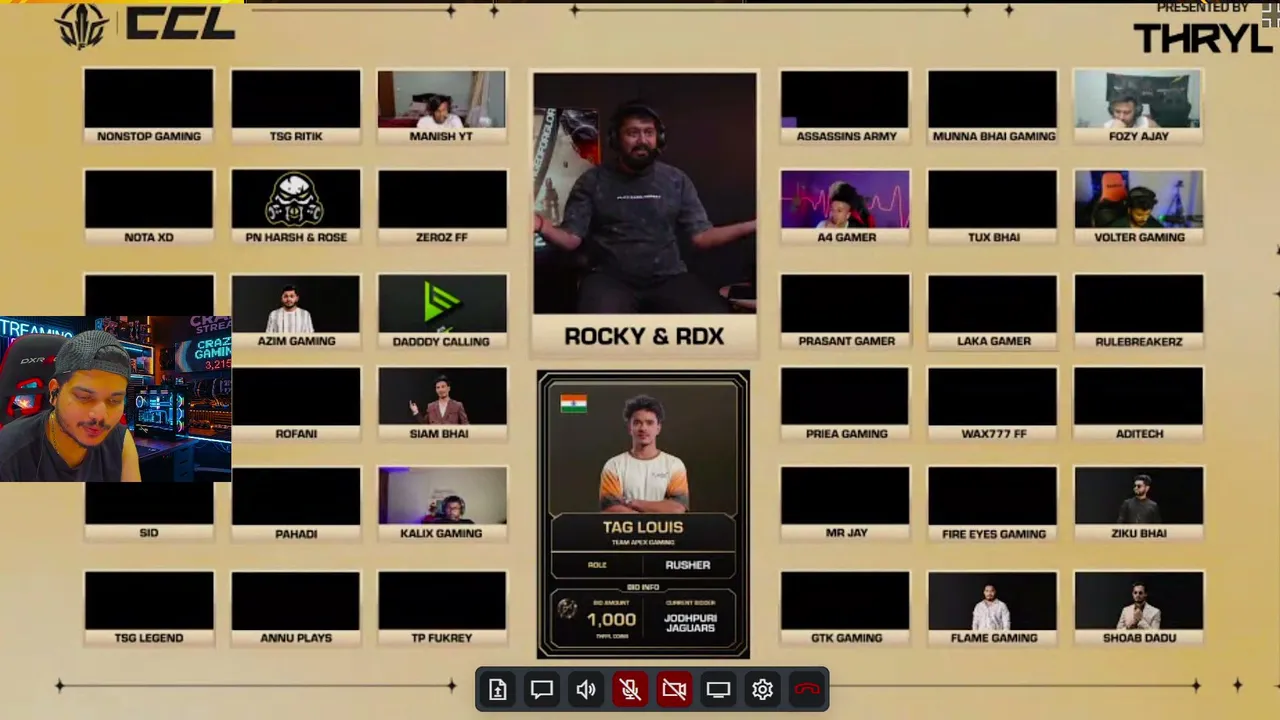This screenshot has height=720, width=1280.
Task: Click the Wax777 FF name label
Action: click(993, 434)
